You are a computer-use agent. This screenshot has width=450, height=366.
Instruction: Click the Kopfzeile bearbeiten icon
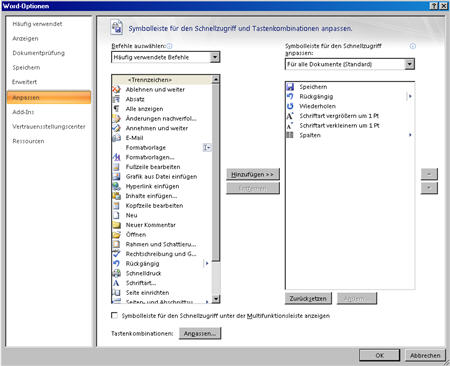116,205
